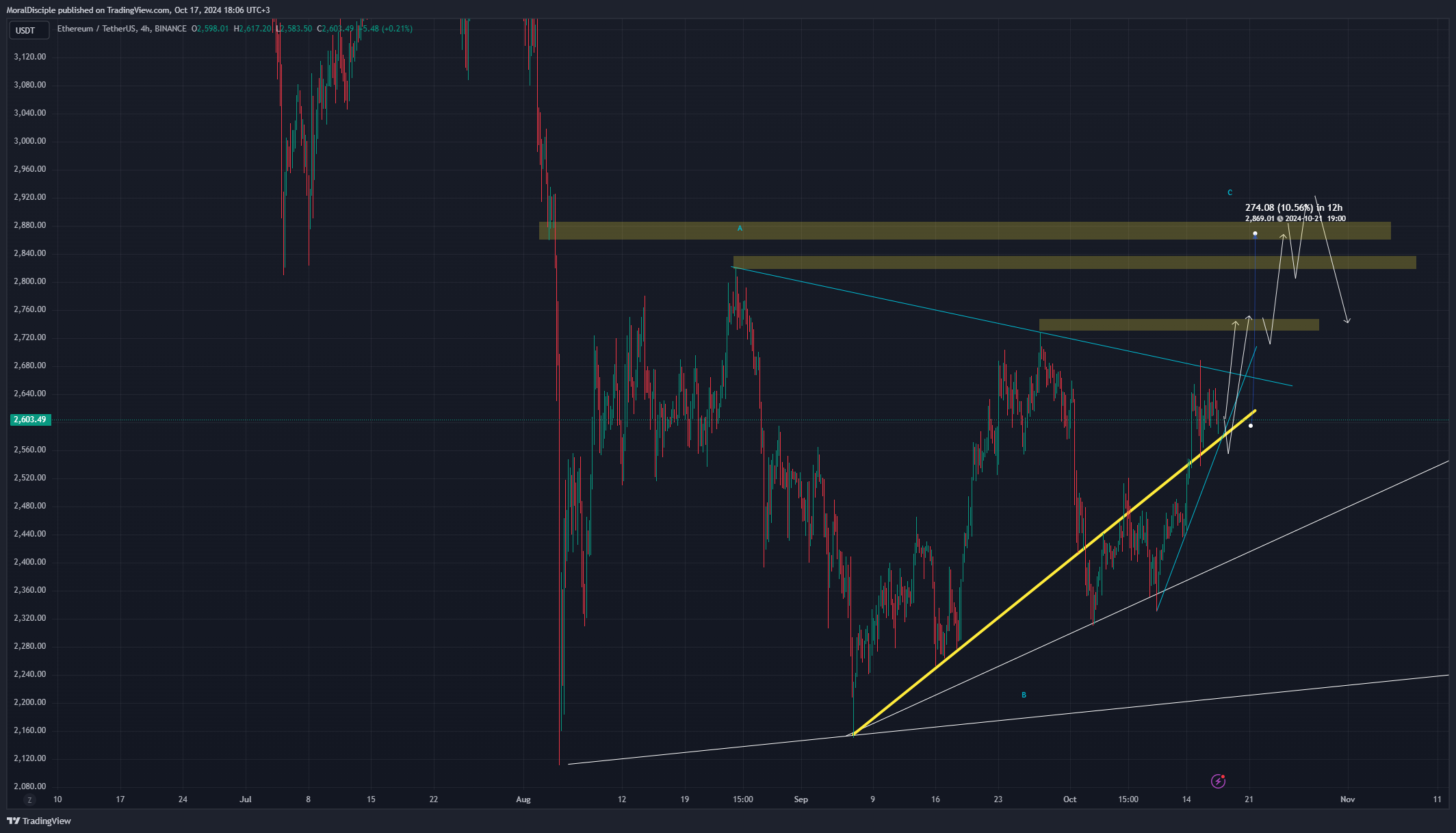Click the 2,080.00 price axis label
Image resolution: width=1456 pixels, height=833 pixels.
pyautogui.click(x=30, y=786)
